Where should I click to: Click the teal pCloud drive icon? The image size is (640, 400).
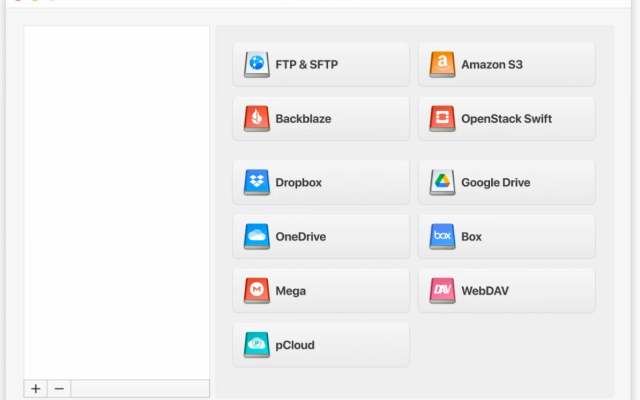click(x=257, y=345)
